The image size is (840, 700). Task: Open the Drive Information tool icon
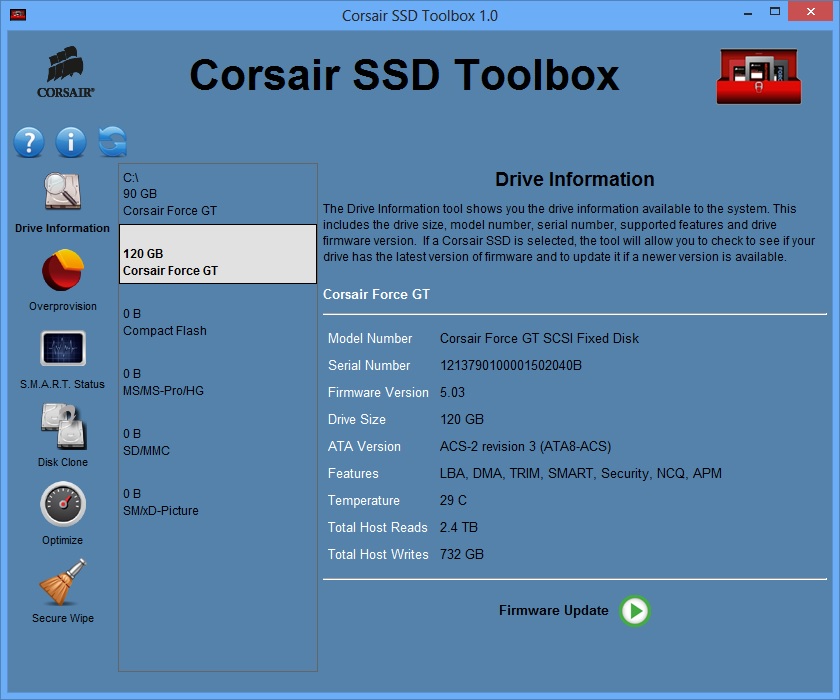pyautogui.click(x=63, y=191)
